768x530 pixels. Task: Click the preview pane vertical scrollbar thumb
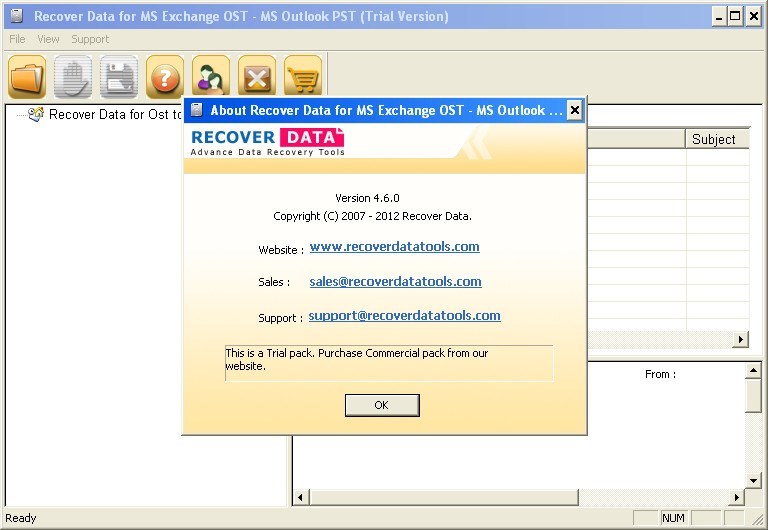pyautogui.click(x=753, y=396)
